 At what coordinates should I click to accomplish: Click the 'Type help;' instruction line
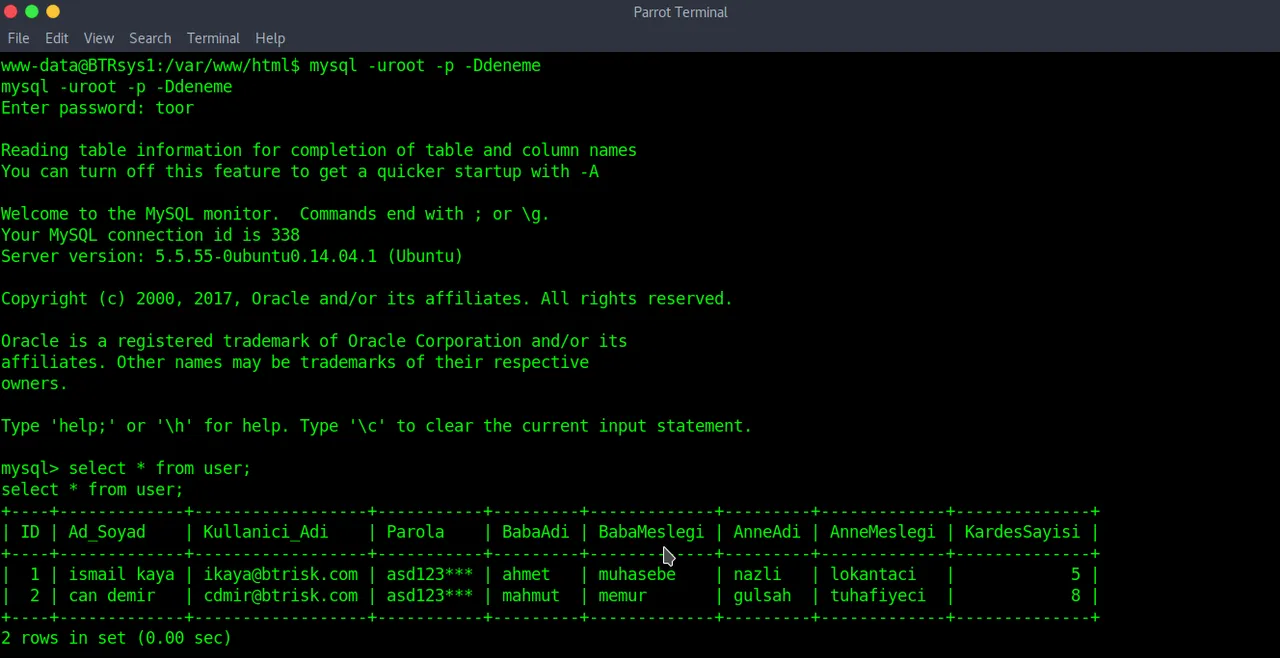pos(376,426)
